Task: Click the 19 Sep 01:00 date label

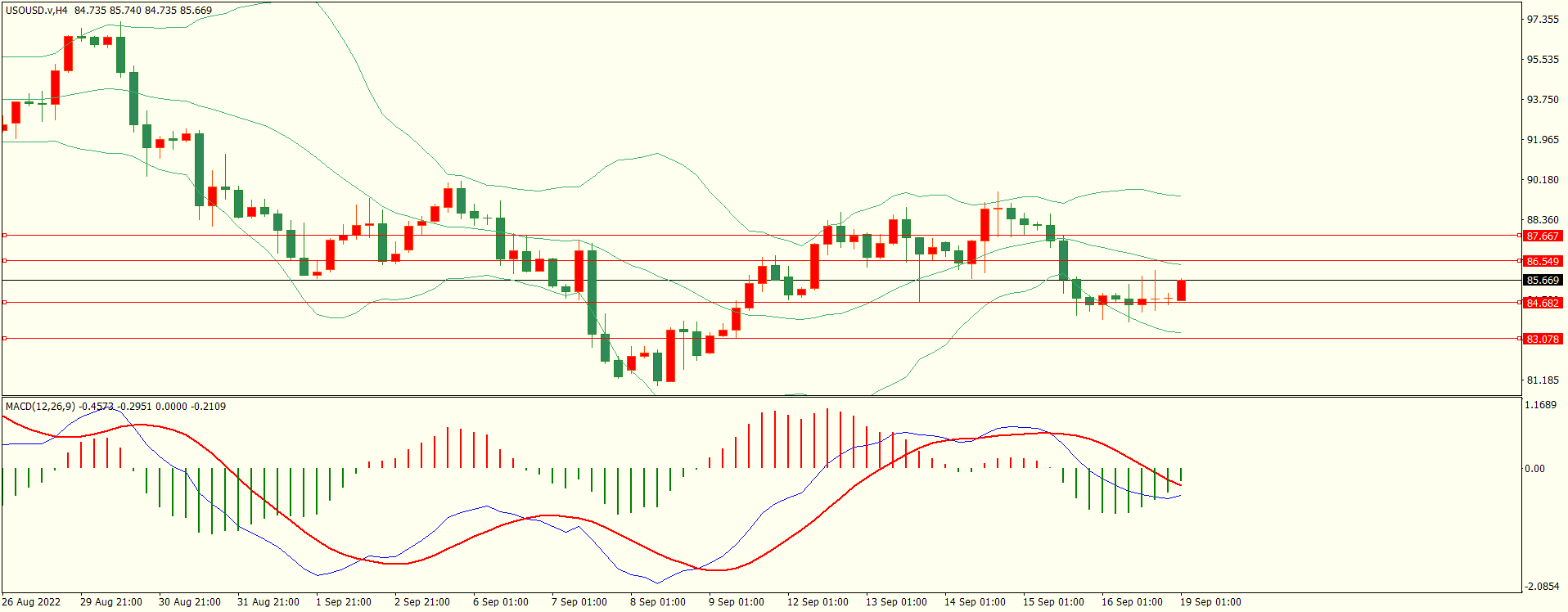Action: (x=1210, y=602)
